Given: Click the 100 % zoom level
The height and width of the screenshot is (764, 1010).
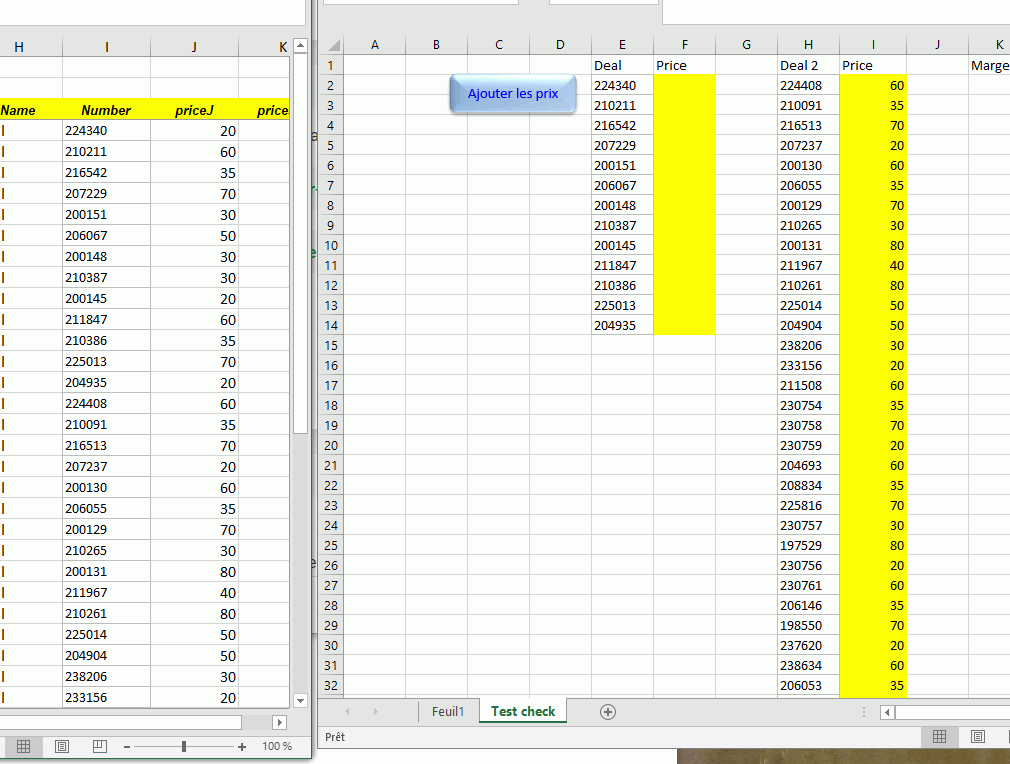Looking at the screenshot, I should (x=277, y=747).
